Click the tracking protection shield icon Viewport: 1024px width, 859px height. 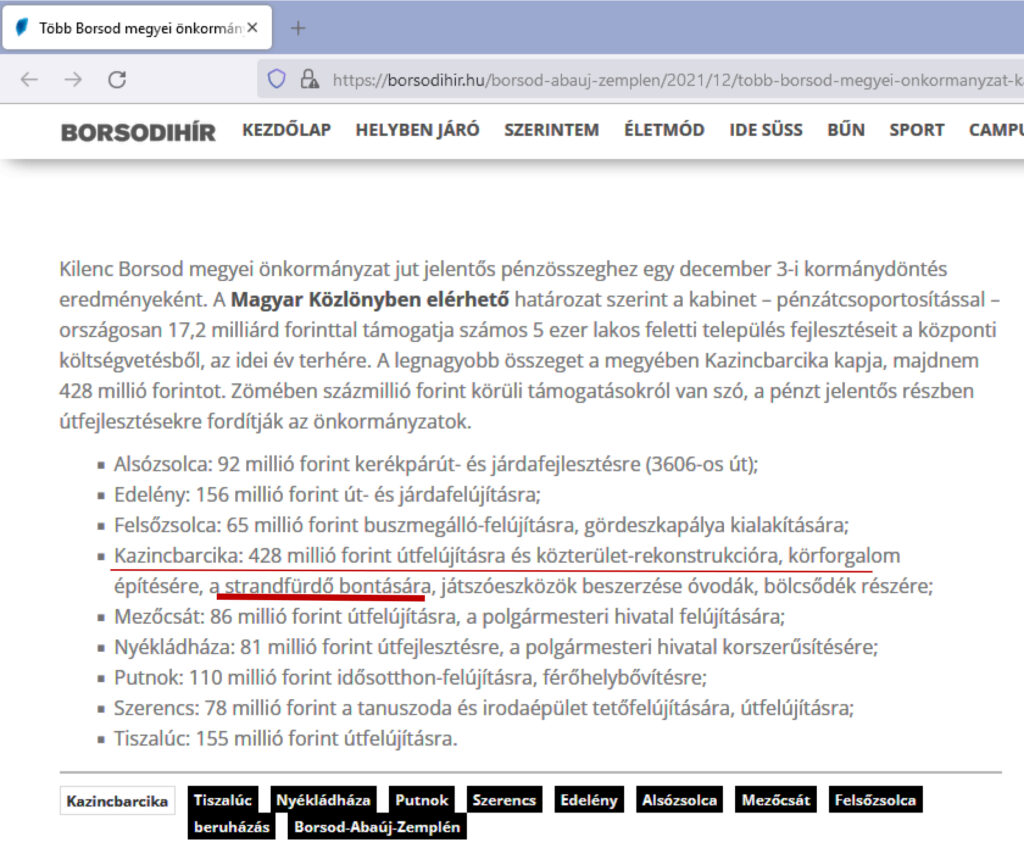277,79
